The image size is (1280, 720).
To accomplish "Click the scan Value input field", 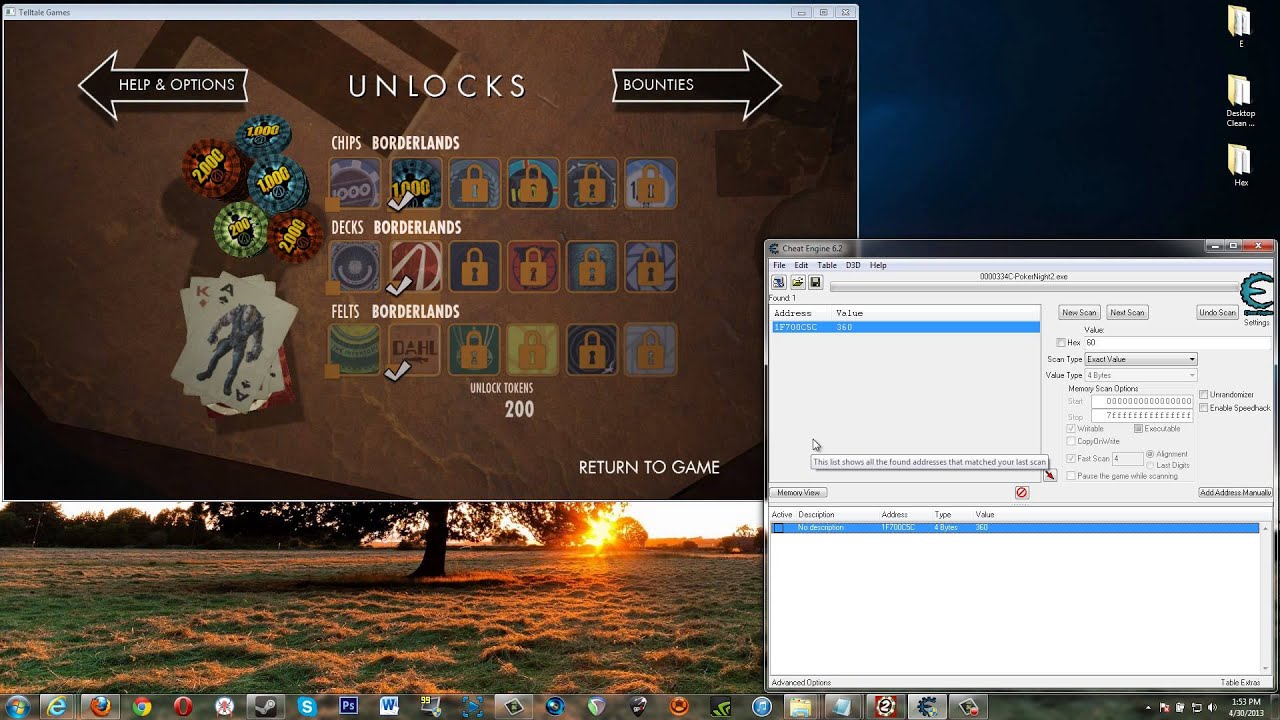I will pyautogui.click(x=1178, y=342).
